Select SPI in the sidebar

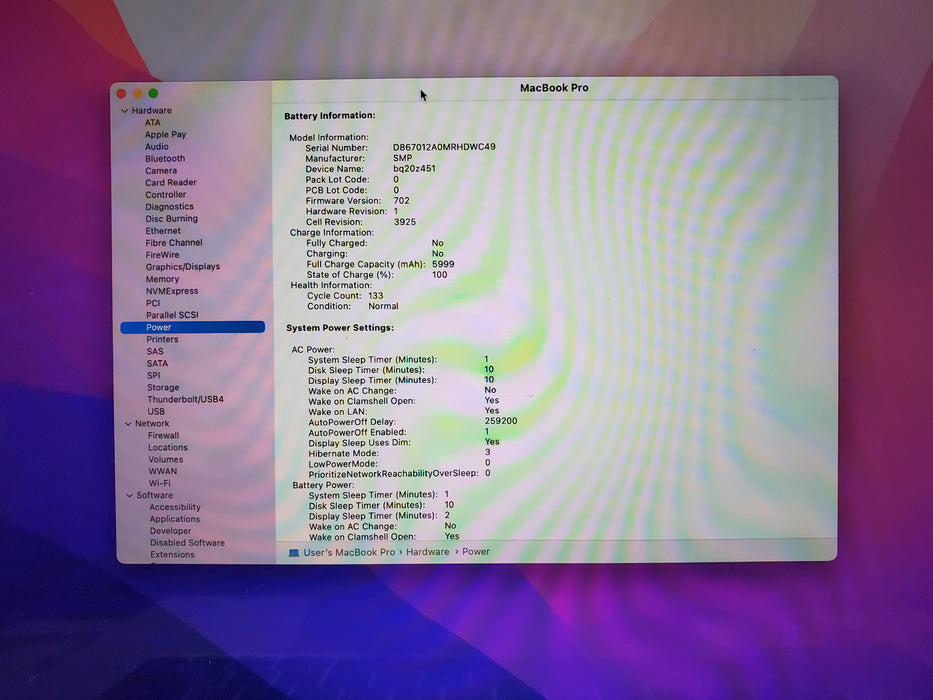(154, 376)
